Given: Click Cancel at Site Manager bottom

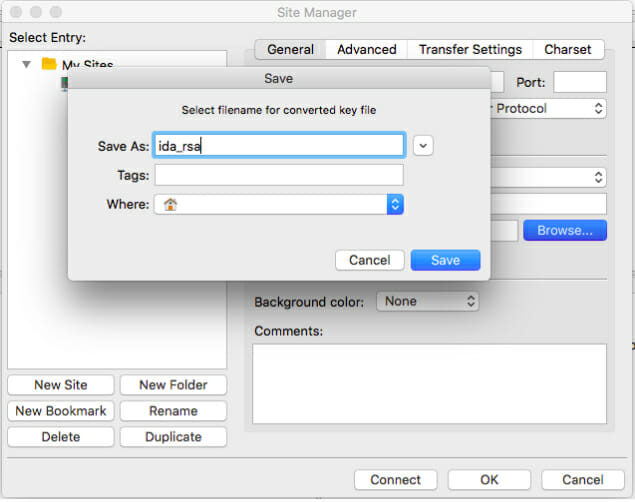Looking at the screenshot, I should (583, 480).
